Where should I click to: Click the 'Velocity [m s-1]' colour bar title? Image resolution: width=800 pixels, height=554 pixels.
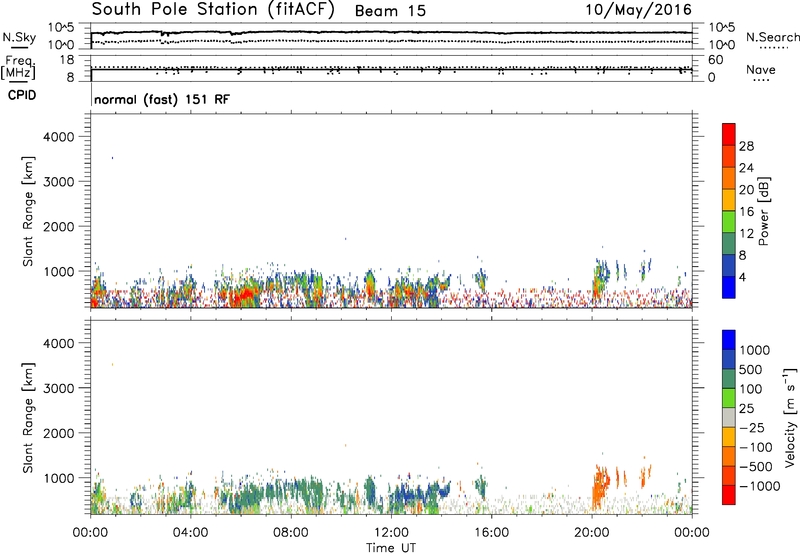[x=790, y=417]
